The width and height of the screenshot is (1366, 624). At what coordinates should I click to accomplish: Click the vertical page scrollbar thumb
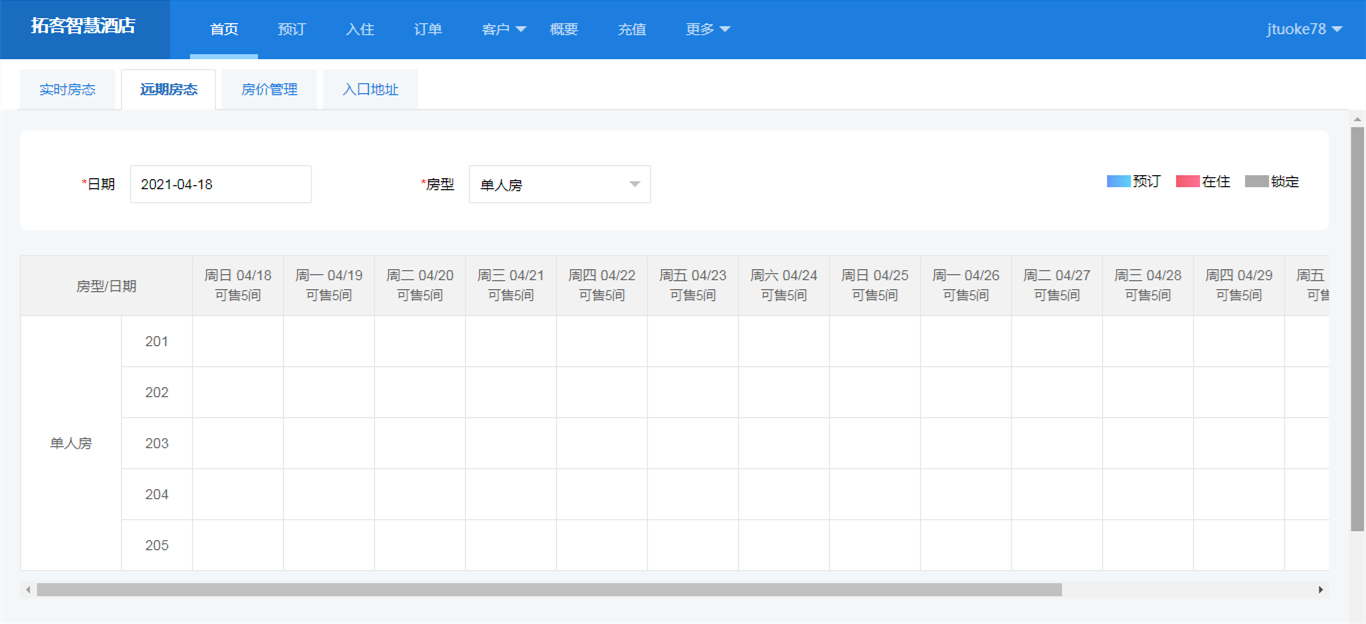click(x=1358, y=328)
